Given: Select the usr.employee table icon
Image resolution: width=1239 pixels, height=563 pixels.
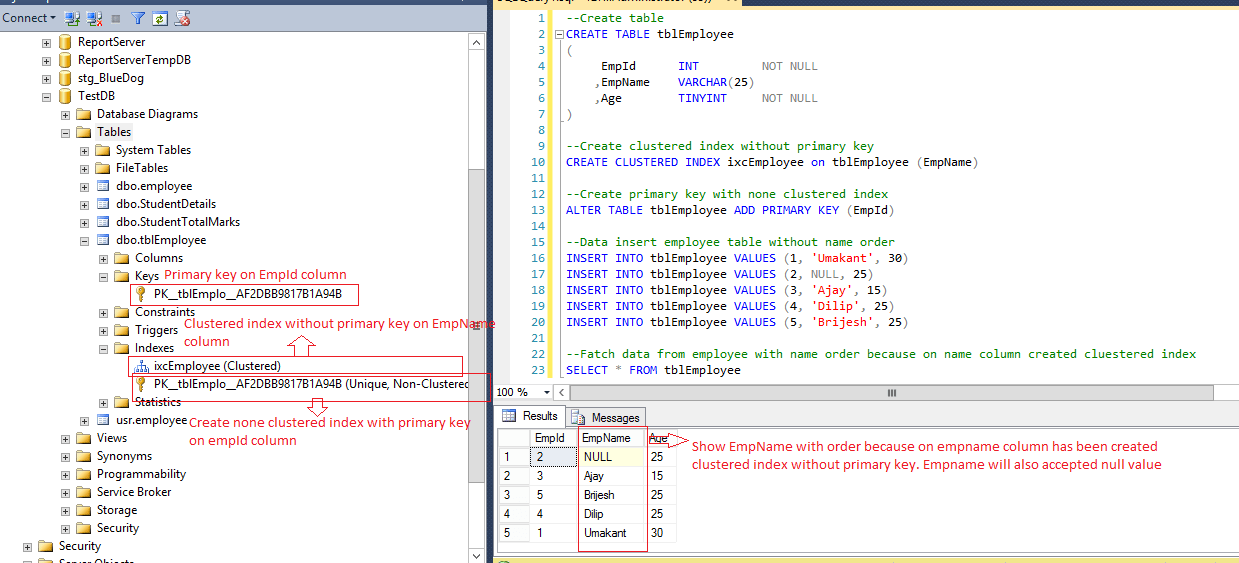Looking at the screenshot, I should 103,420.
